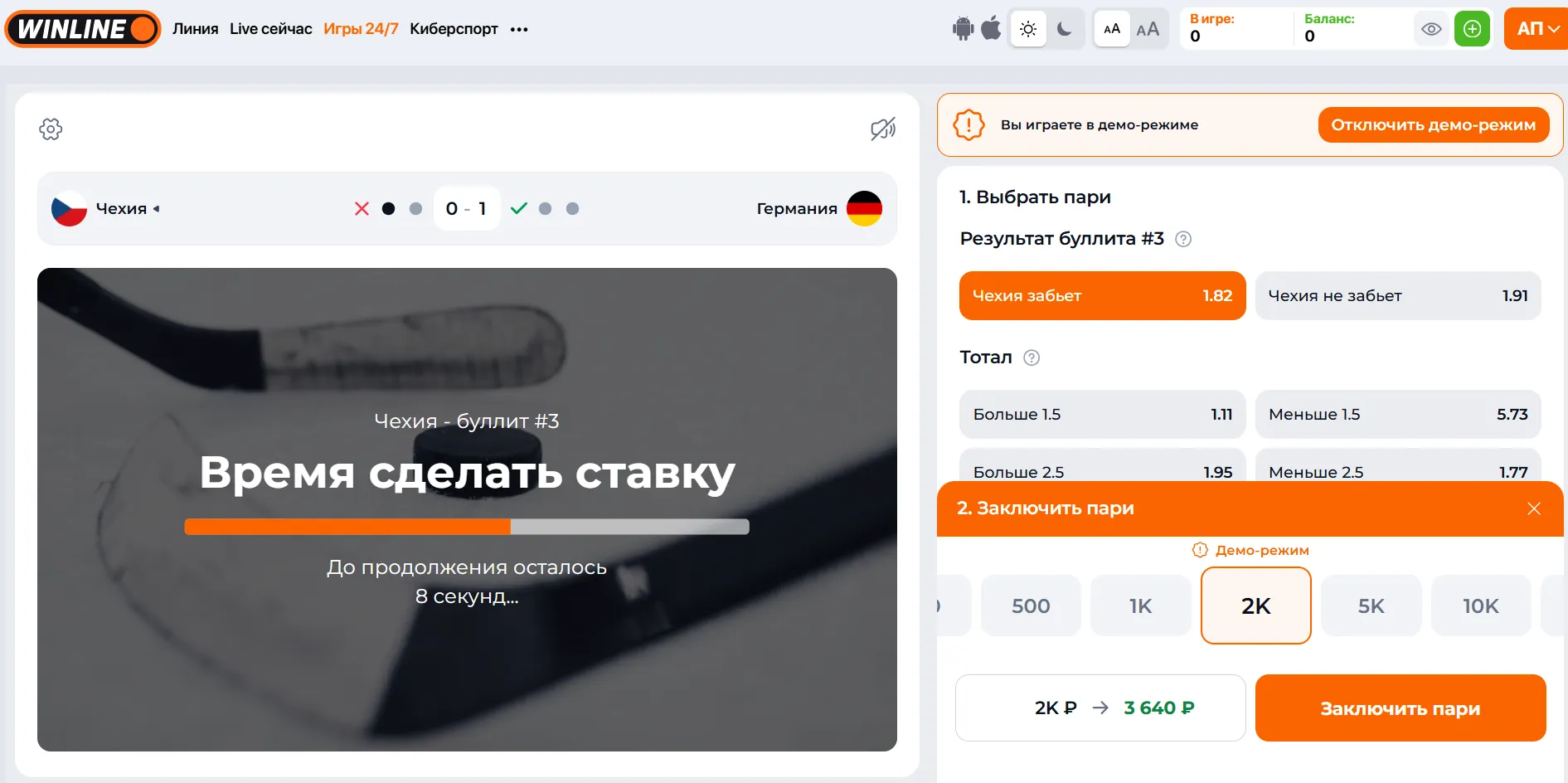The image size is (1568, 783).
Task: Open the Live сейчас section
Action: 271,29
